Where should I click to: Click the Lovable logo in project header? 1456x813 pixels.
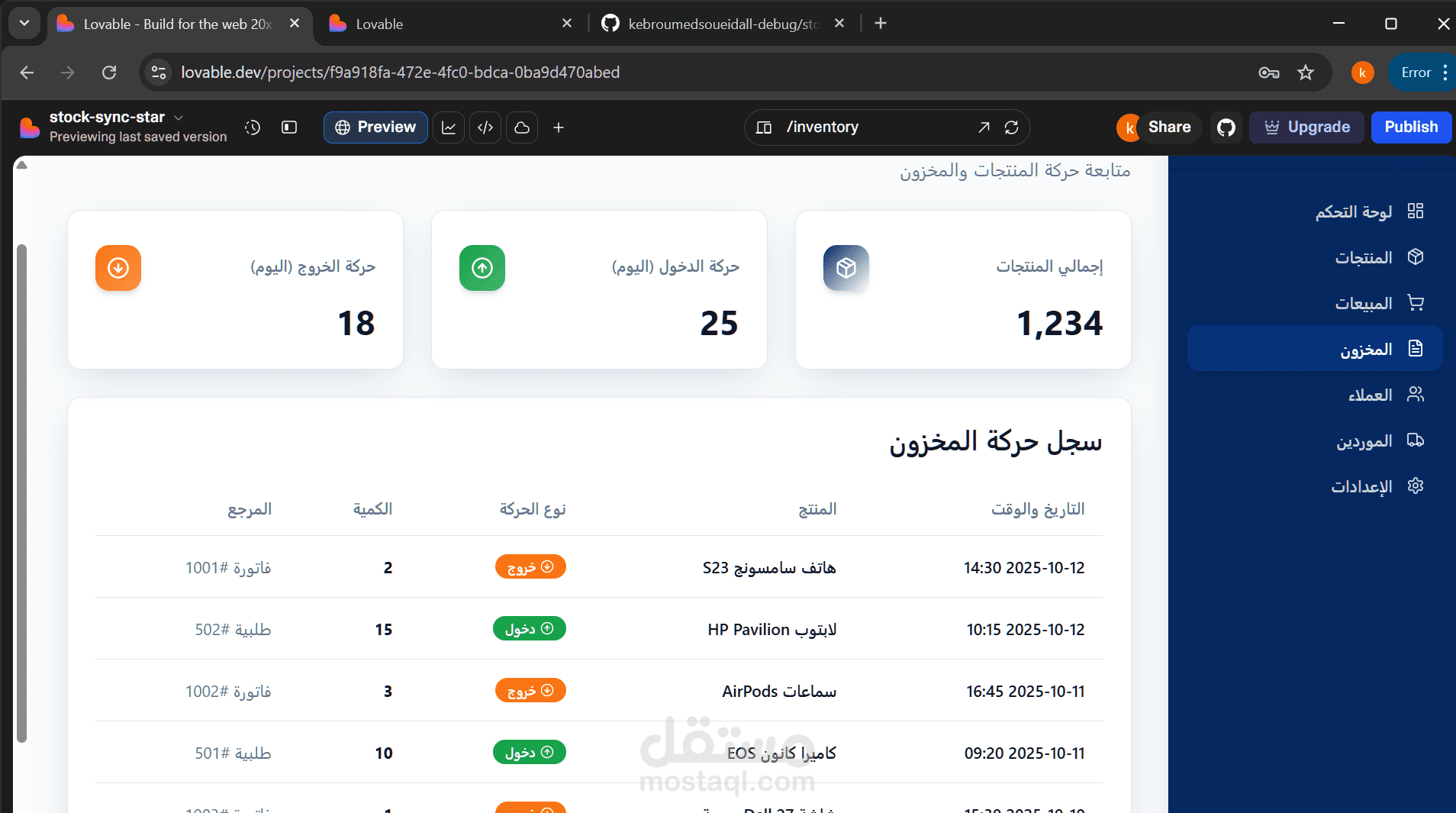[x=29, y=127]
